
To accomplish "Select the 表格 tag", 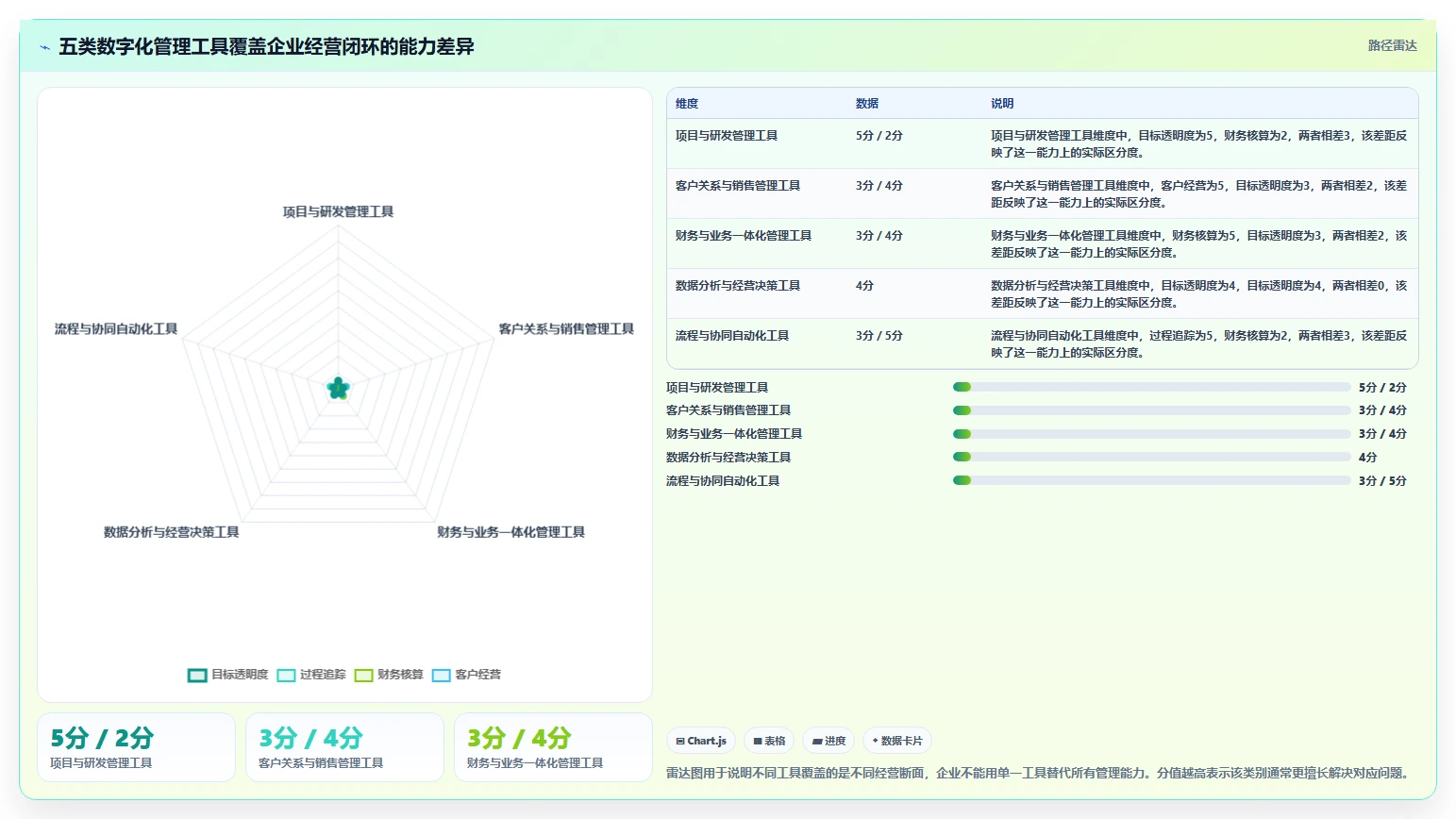I will 769,741.
